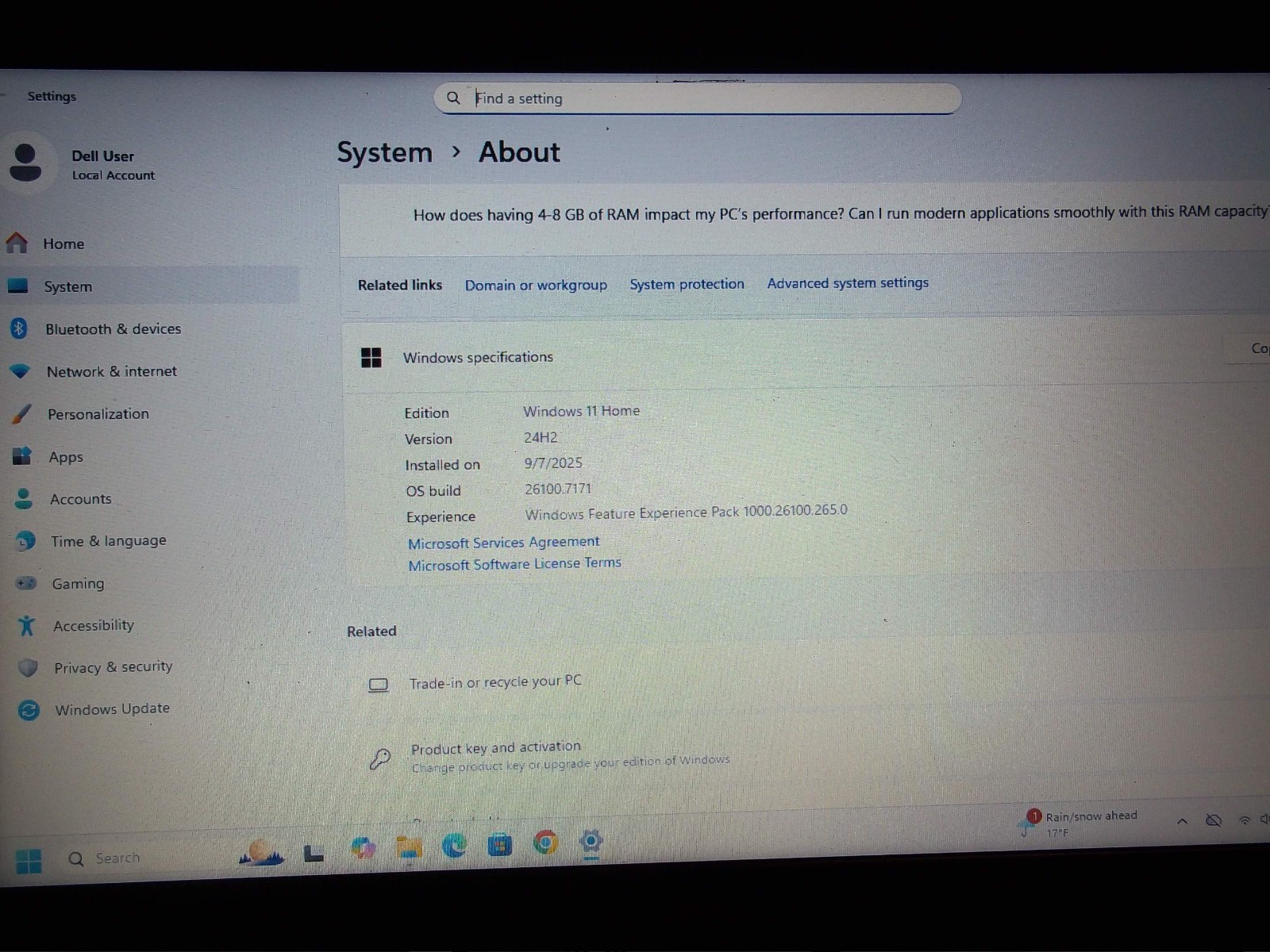1270x952 pixels.
Task: Click the Privacy & security shield icon
Action: point(28,668)
